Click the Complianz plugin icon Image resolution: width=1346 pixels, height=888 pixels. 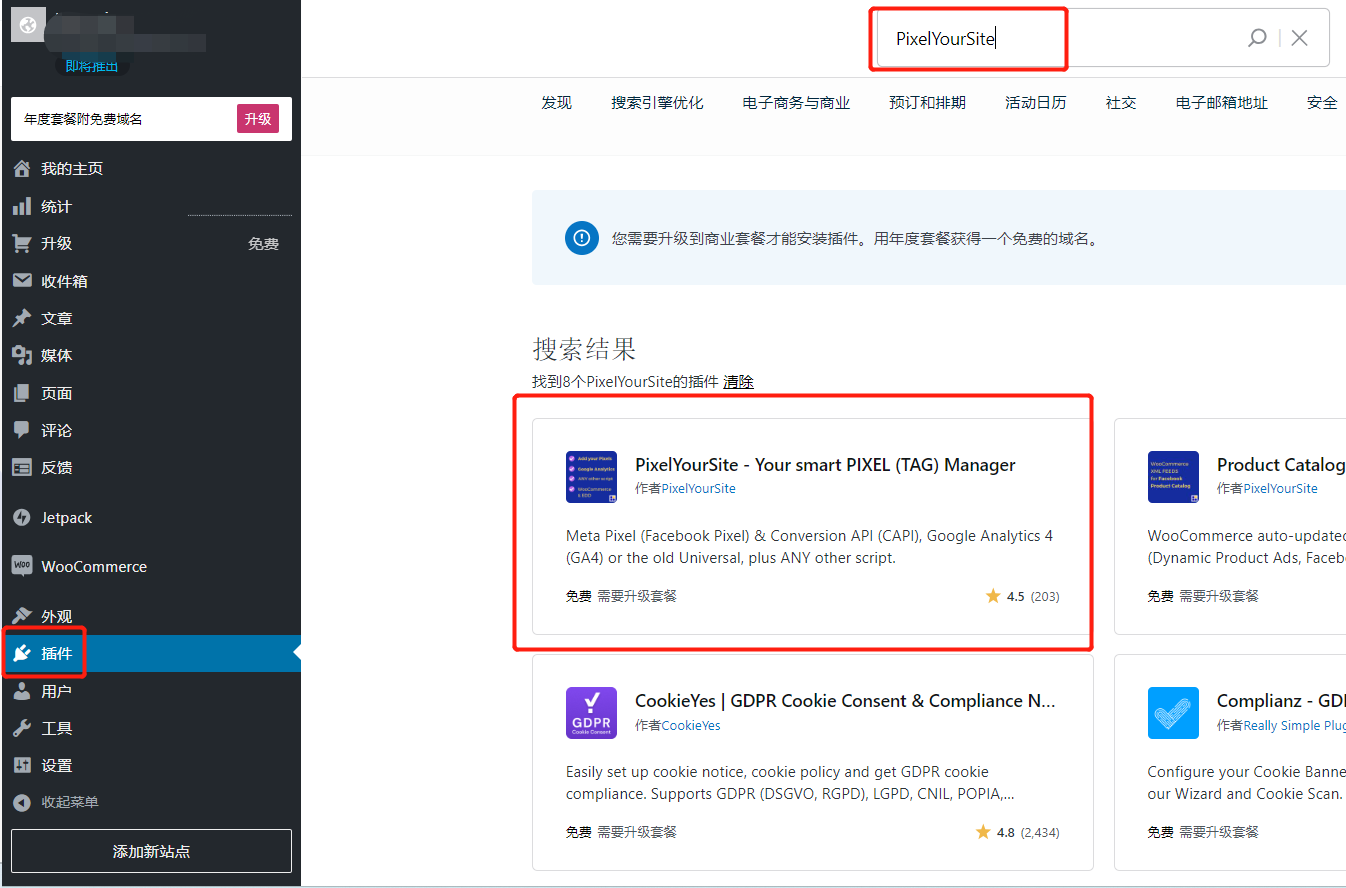click(x=1173, y=713)
